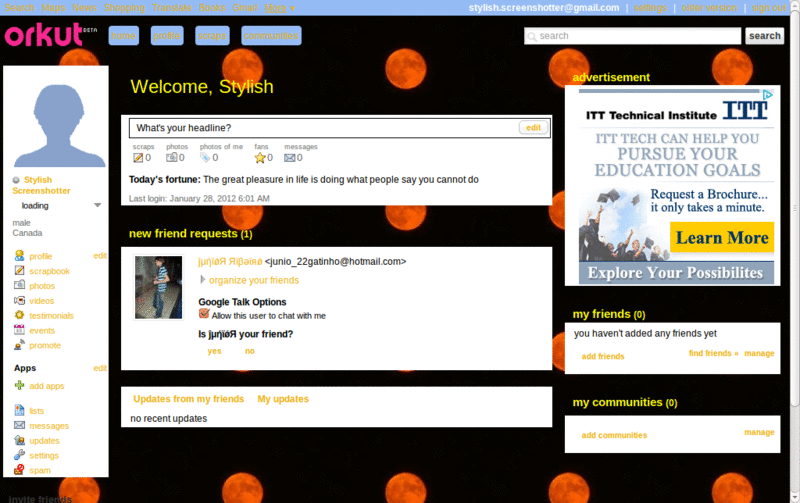Click the events calendar icon
This screenshot has width=800, height=503.
coord(19,330)
